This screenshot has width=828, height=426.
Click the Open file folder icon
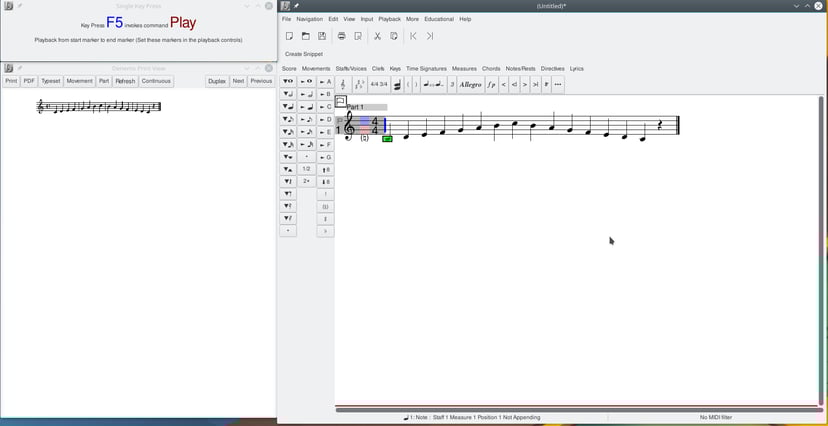(x=306, y=36)
